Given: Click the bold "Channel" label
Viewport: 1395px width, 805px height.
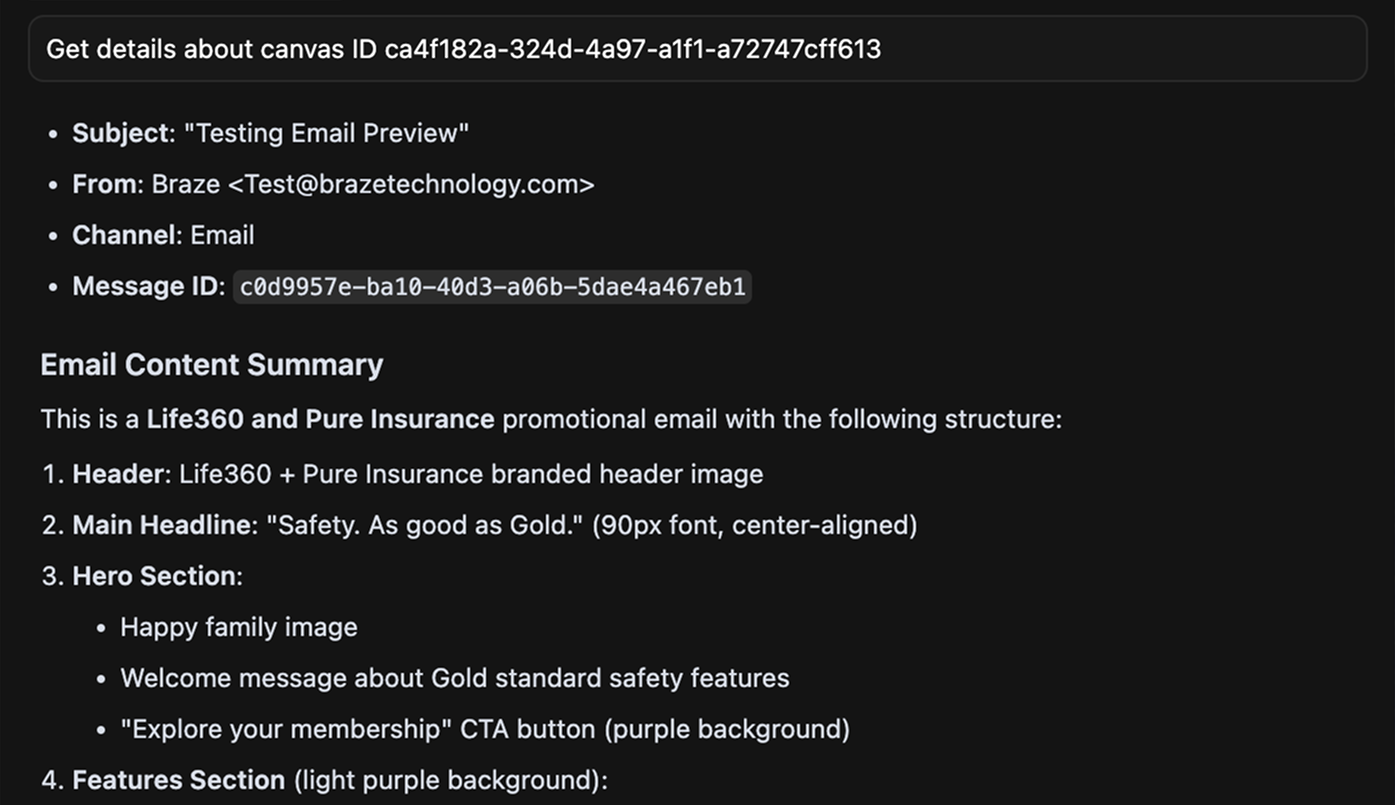Looking at the screenshot, I should (123, 235).
